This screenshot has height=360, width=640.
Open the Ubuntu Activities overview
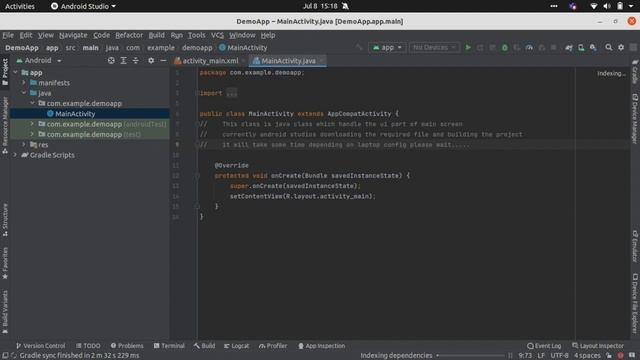click(20, 6)
